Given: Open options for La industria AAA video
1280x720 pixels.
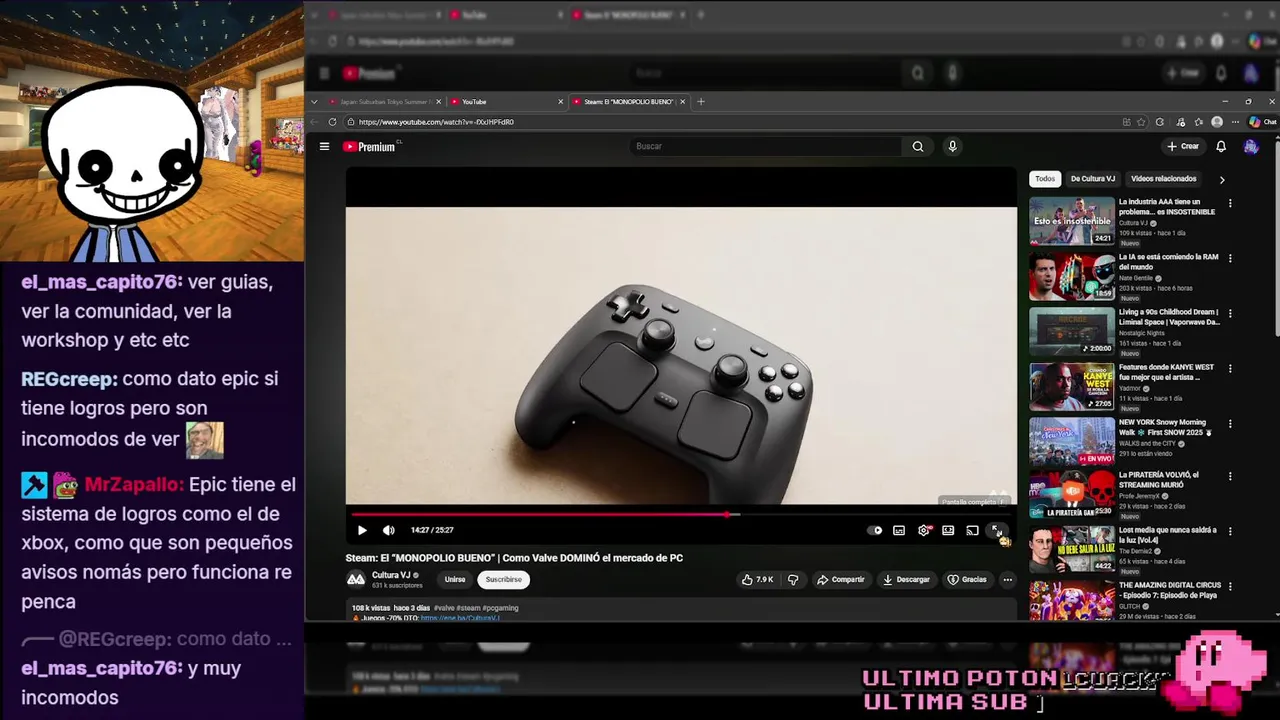Looking at the screenshot, I should click(1230, 203).
